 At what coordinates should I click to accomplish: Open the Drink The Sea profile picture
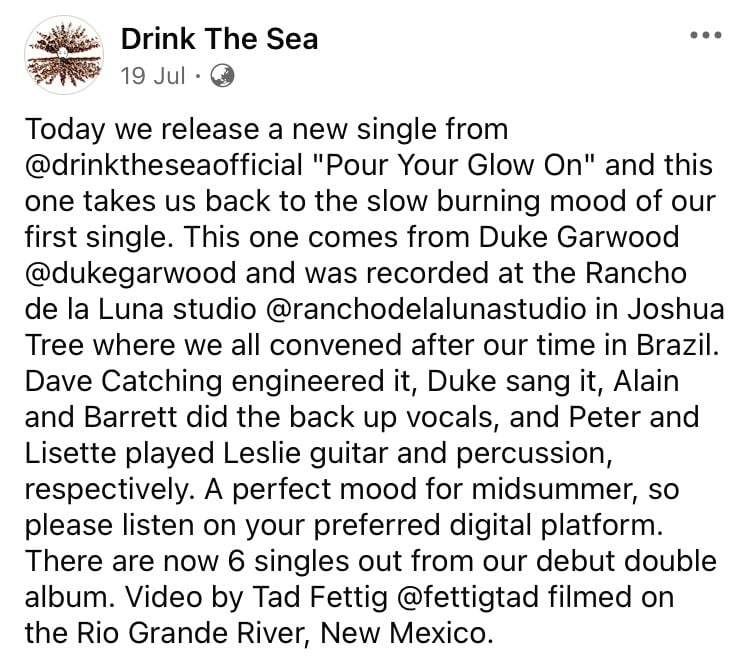click(64, 55)
